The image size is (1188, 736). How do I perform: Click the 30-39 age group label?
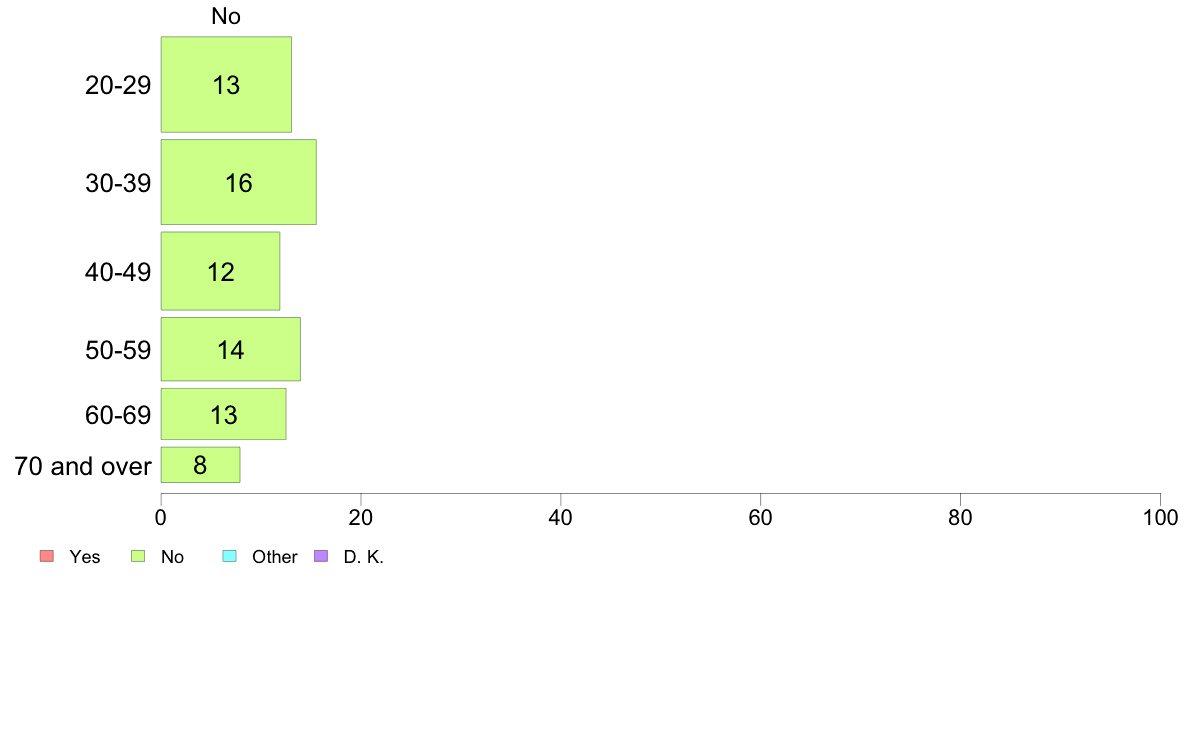pyautogui.click(x=118, y=183)
